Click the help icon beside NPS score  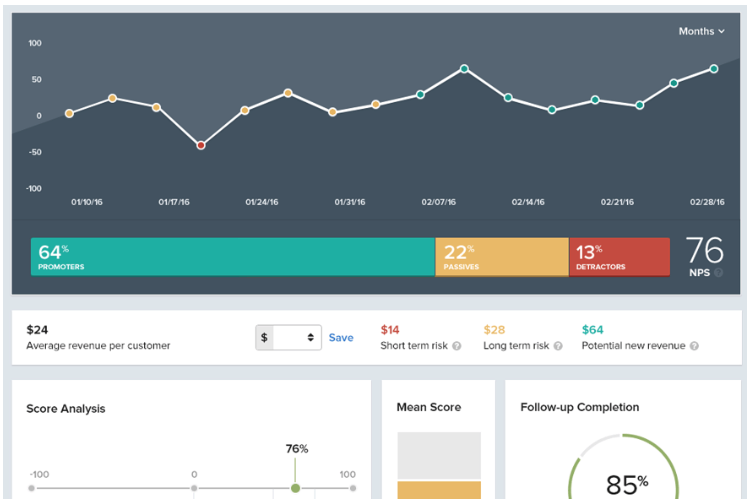coord(718,272)
